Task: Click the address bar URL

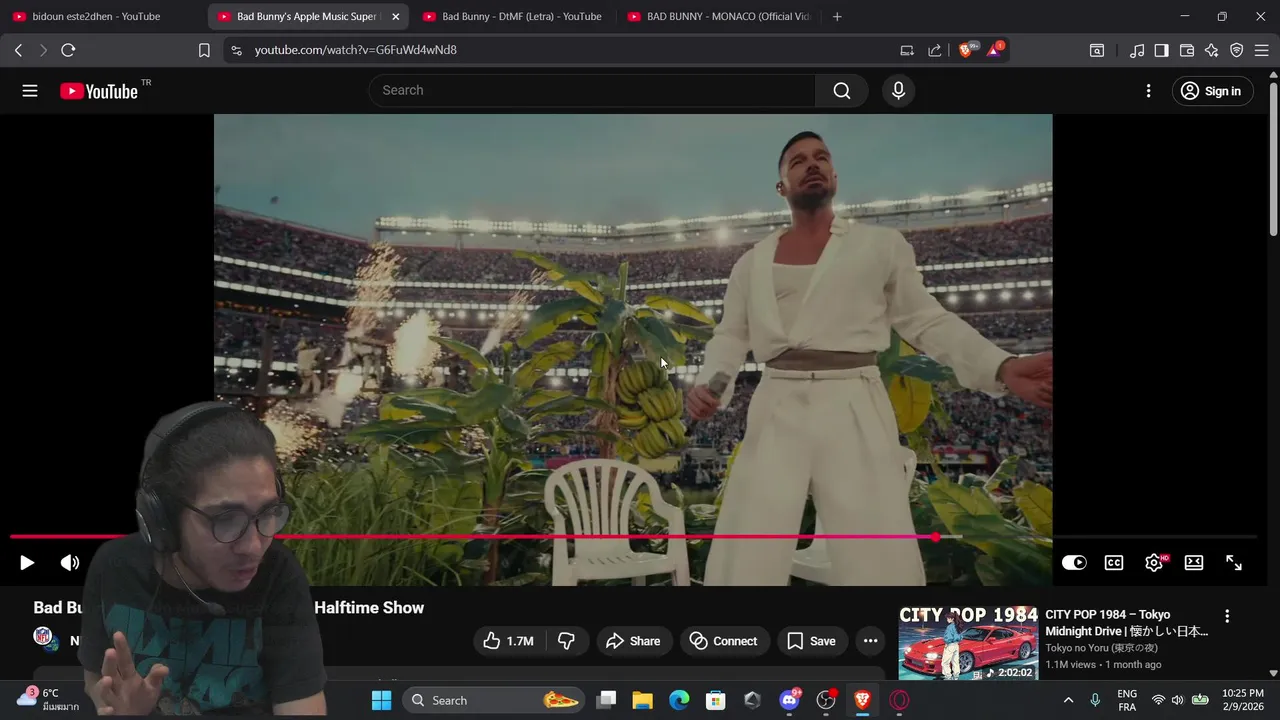Action: pyautogui.click(x=355, y=50)
